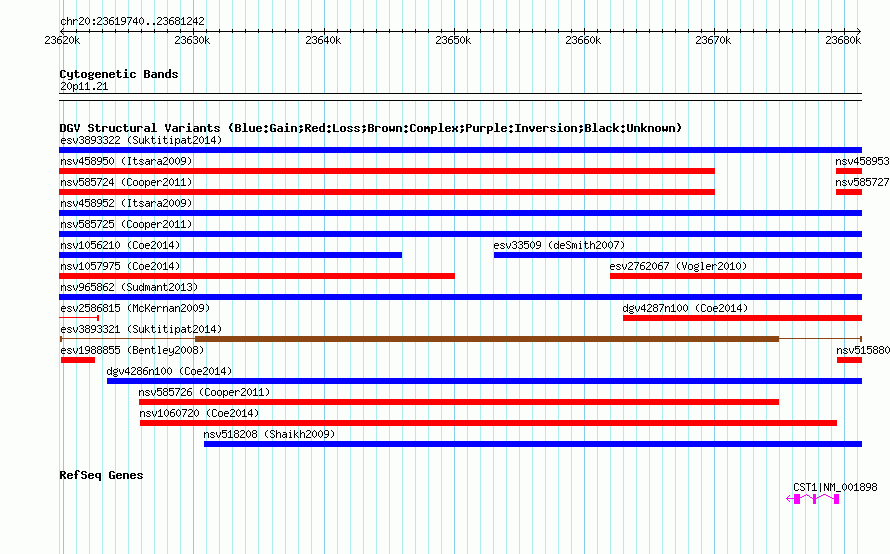The image size is (890, 554).
Task: Click the RefSeq Genes track title
Action: (101, 475)
